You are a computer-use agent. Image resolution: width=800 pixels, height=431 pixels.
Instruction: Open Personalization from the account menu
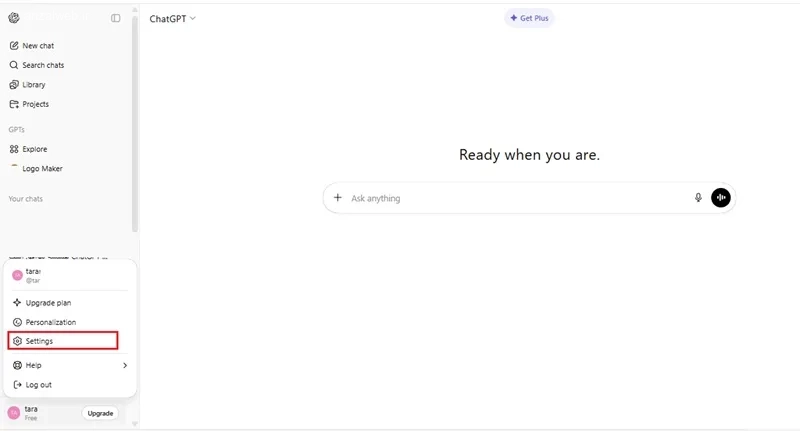[x=69, y=322]
